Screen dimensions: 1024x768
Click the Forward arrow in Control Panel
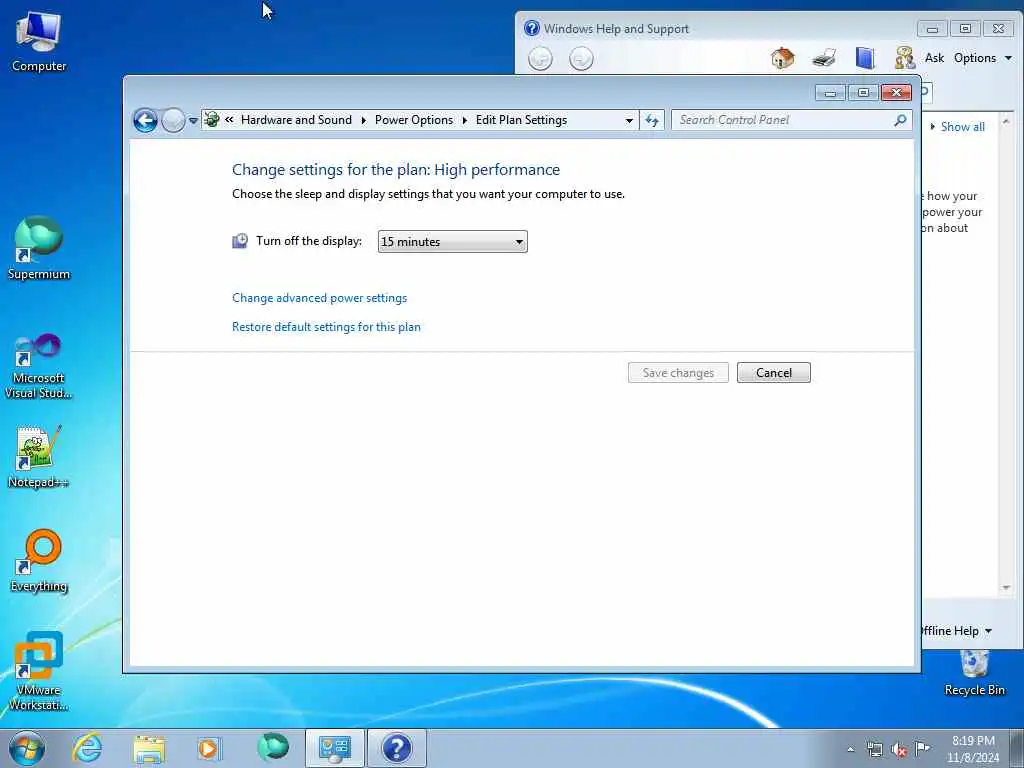click(173, 120)
